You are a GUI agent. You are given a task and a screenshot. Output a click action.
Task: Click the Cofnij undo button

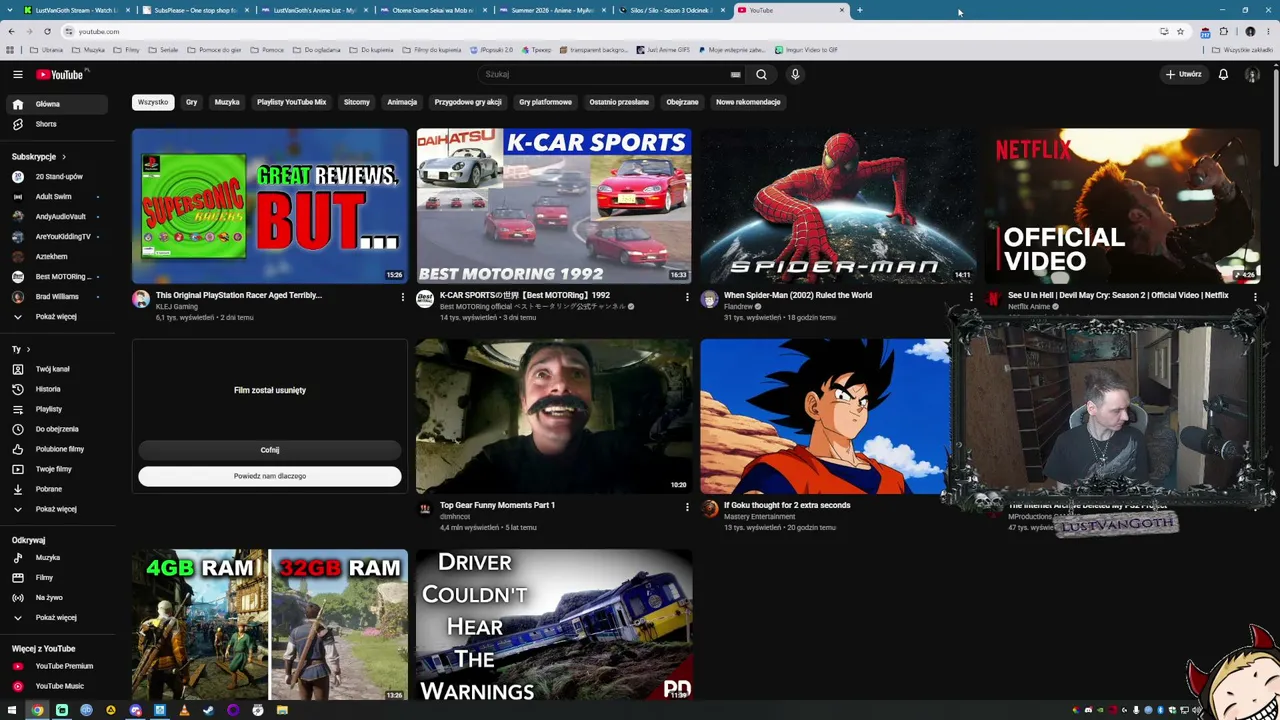pyautogui.click(x=270, y=450)
